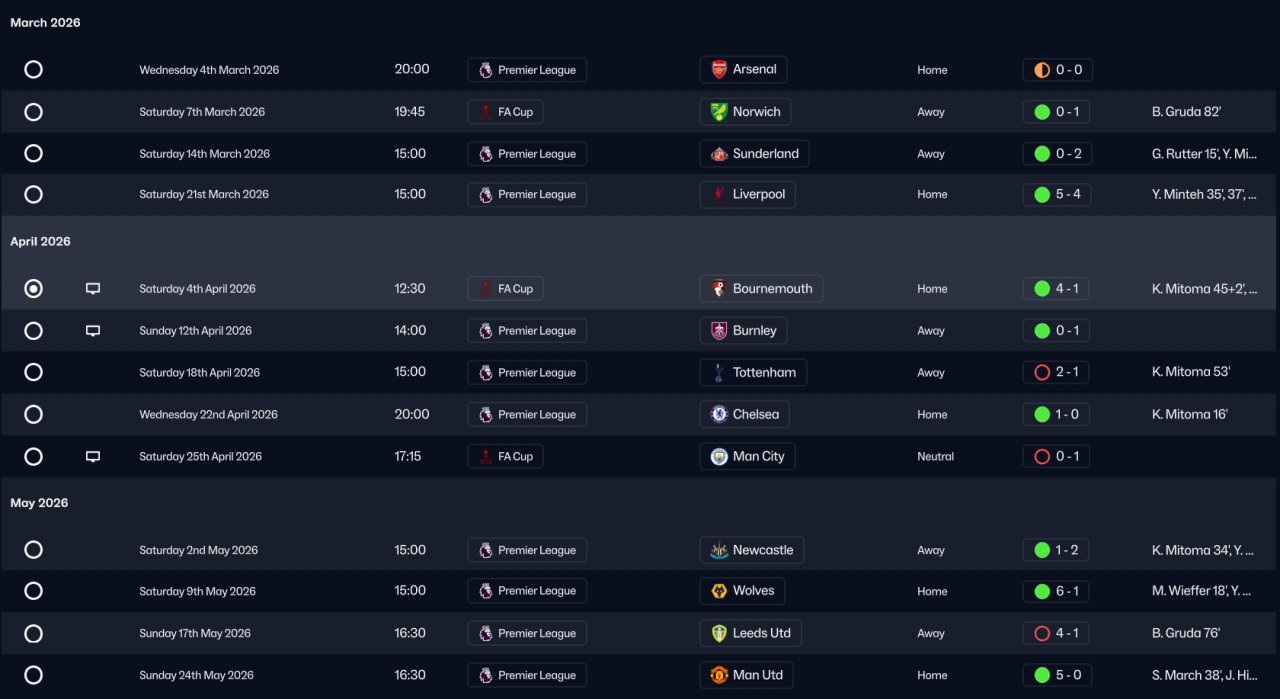Click the Tottenham club crest icon
The height and width of the screenshot is (699, 1280).
pos(719,373)
